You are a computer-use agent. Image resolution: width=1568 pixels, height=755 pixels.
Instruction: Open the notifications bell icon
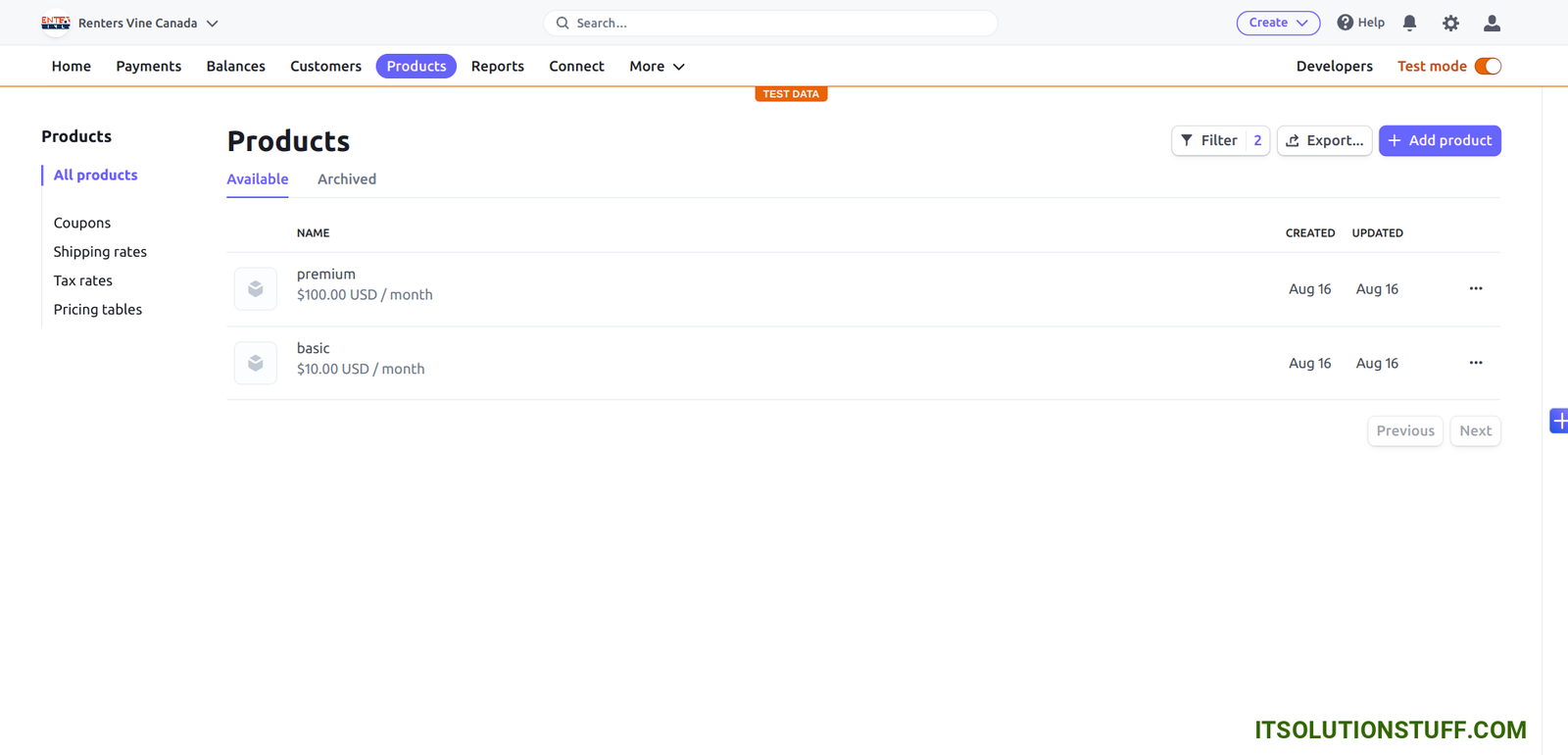click(x=1409, y=23)
